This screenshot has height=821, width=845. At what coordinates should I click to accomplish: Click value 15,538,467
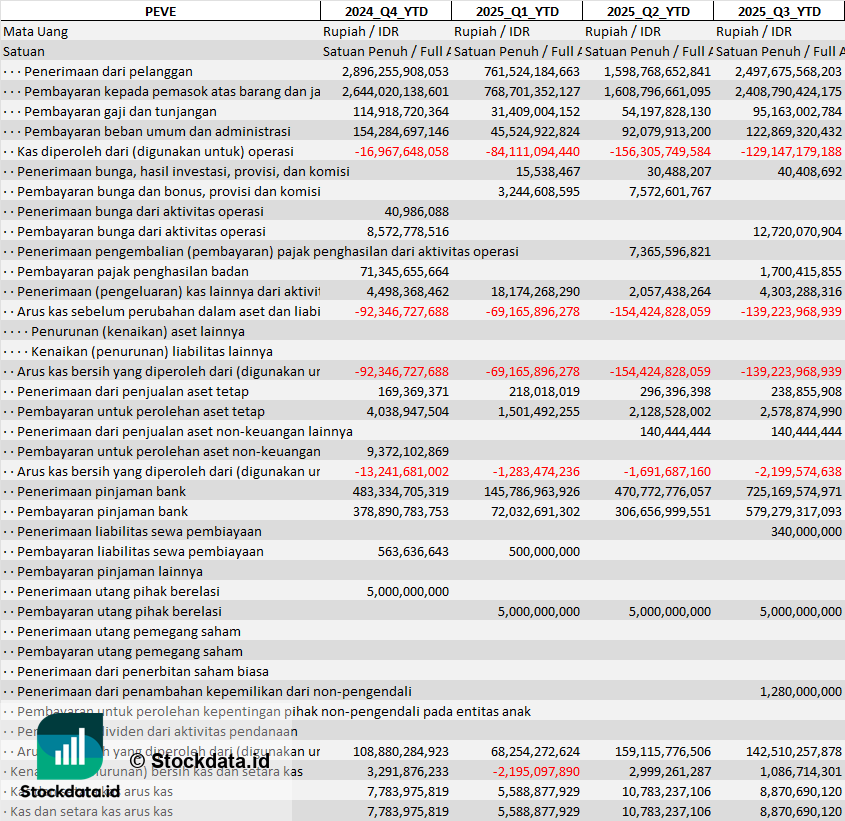coord(548,171)
